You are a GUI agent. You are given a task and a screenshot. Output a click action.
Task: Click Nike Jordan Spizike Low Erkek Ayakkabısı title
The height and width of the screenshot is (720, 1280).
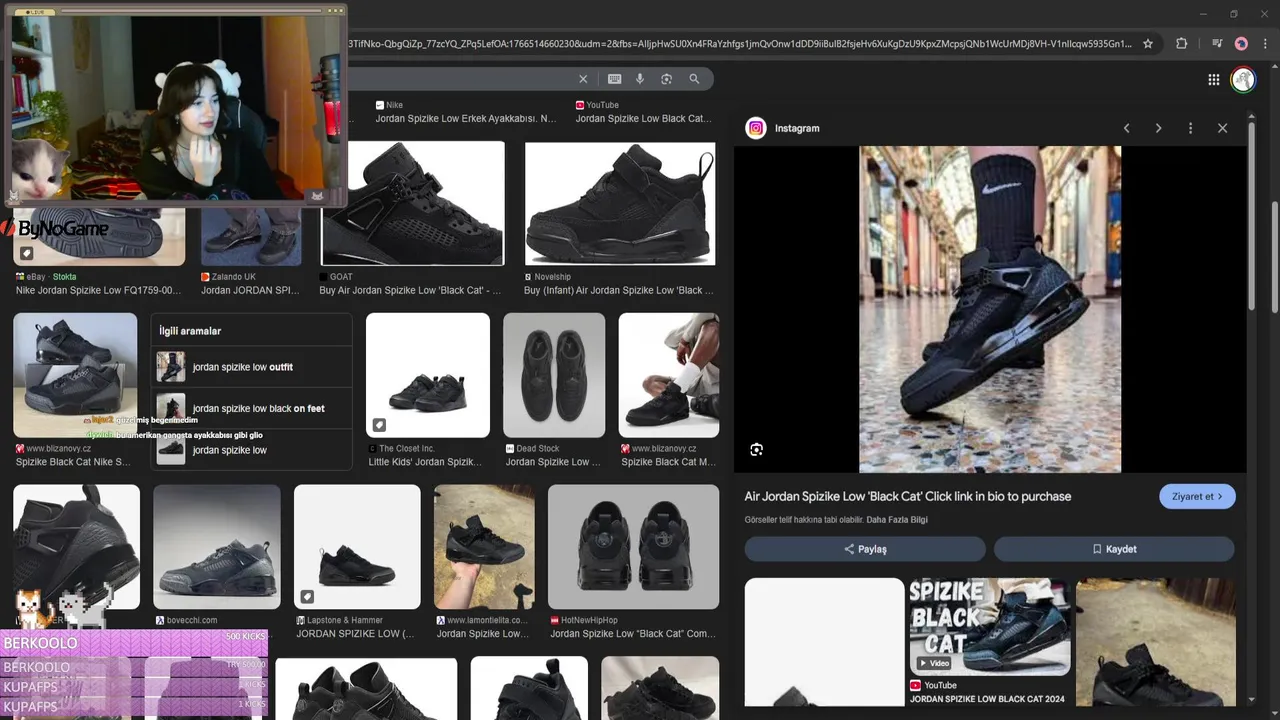point(465,119)
